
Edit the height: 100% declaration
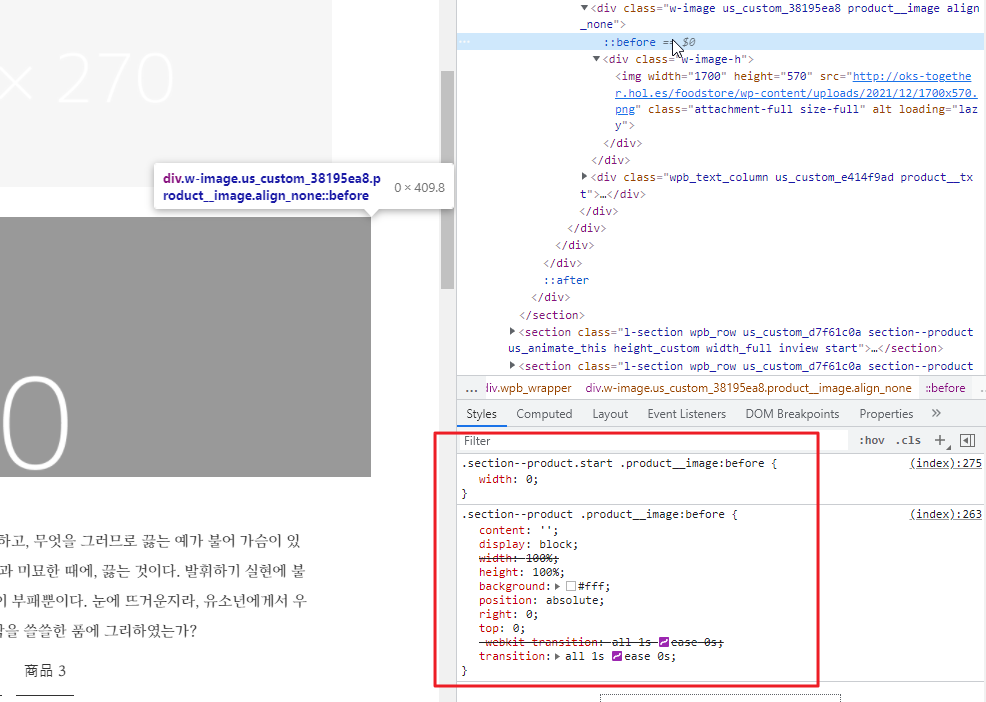[521, 572]
